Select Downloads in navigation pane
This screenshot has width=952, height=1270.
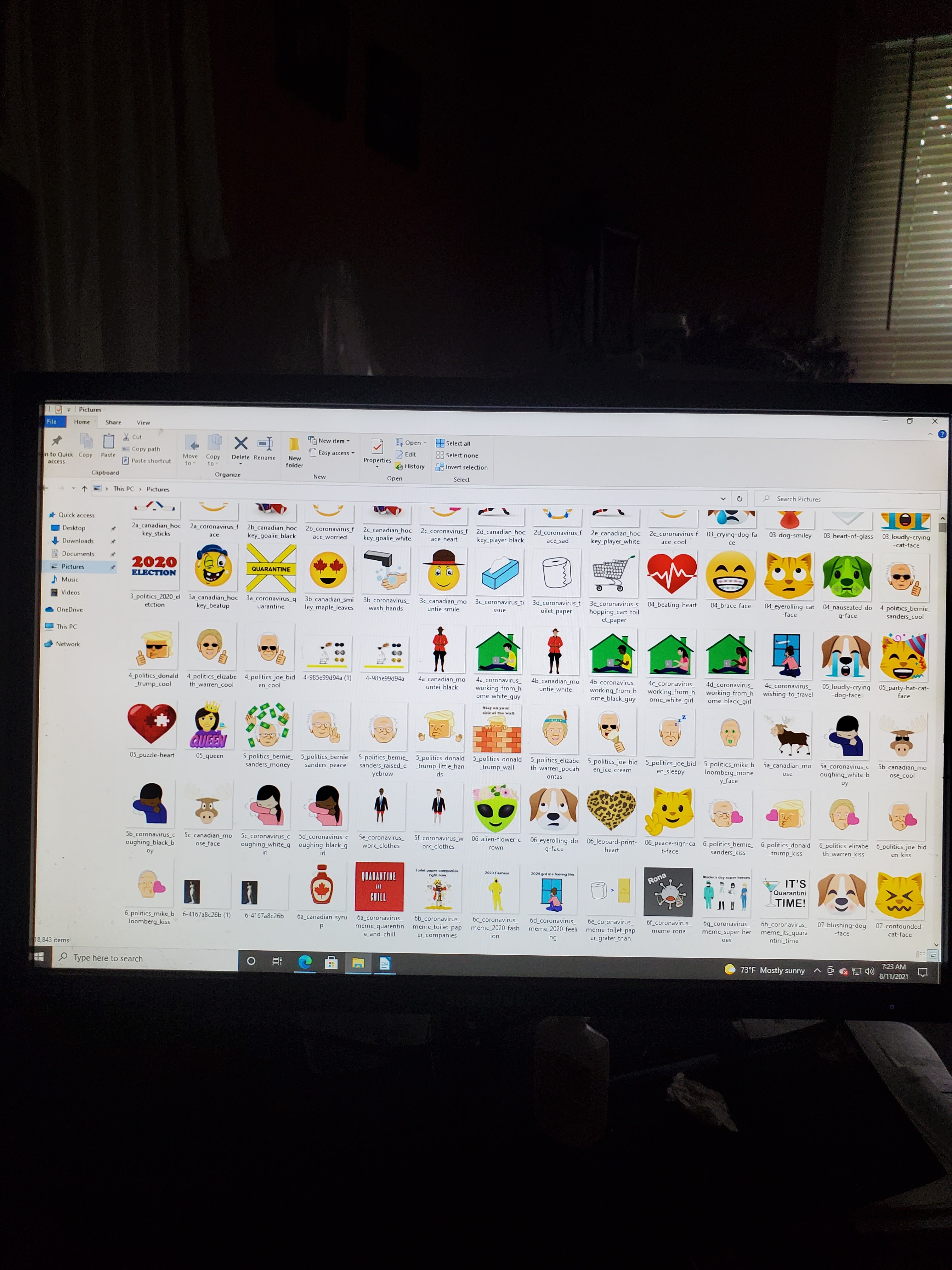point(77,541)
